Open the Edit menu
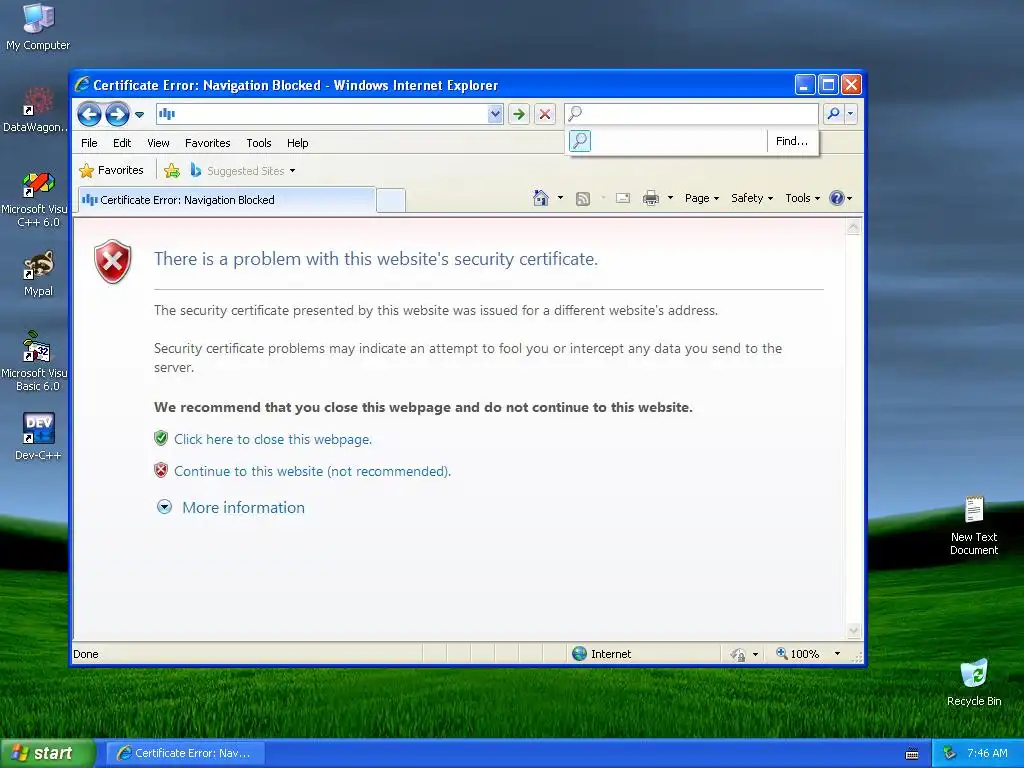Screen dimensions: 1024x768 (121, 143)
